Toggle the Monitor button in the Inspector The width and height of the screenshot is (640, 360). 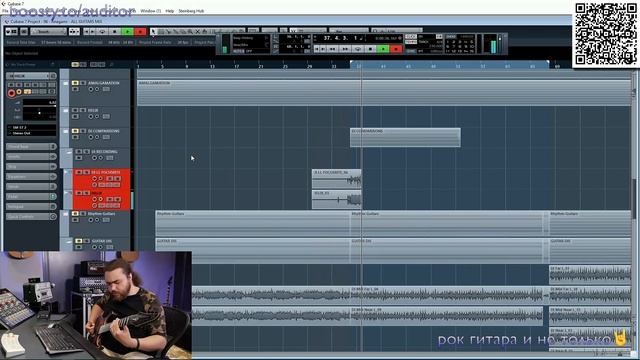click(19, 92)
